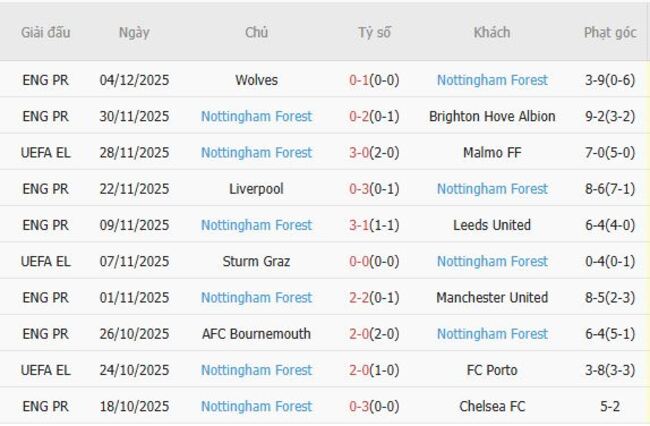Select Chelsea FC away team
The height and width of the screenshot is (426, 650).
tap(492, 406)
